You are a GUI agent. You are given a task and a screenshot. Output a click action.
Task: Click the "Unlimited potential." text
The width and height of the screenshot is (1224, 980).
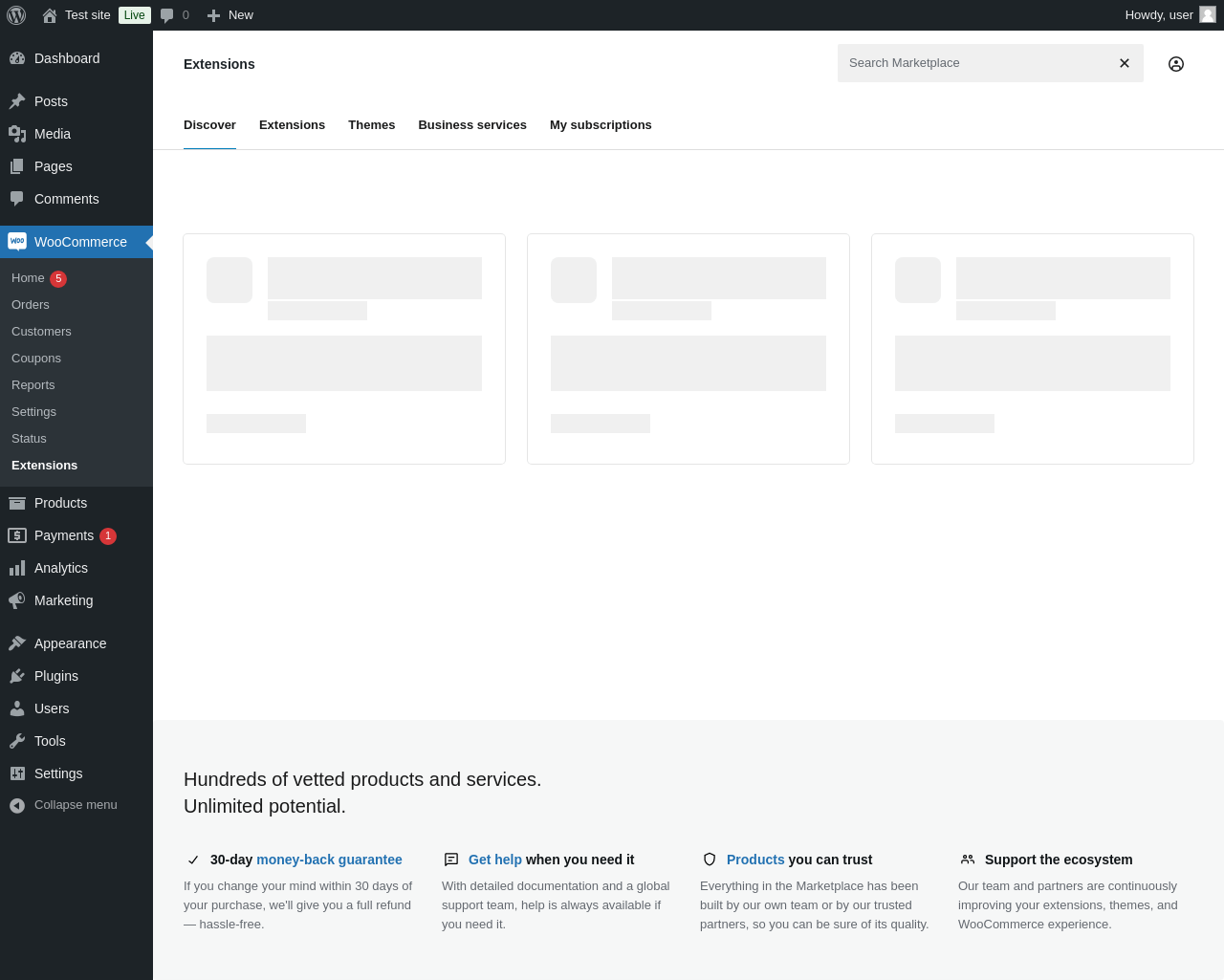(x=265, y=806)
